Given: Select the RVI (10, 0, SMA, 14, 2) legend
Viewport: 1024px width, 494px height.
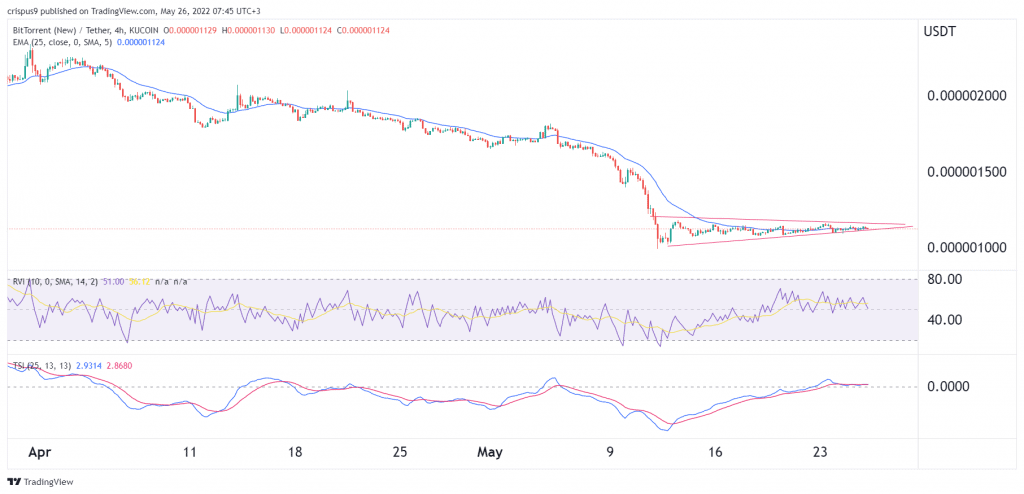Looking at the screenshot, I should [55, 282].
